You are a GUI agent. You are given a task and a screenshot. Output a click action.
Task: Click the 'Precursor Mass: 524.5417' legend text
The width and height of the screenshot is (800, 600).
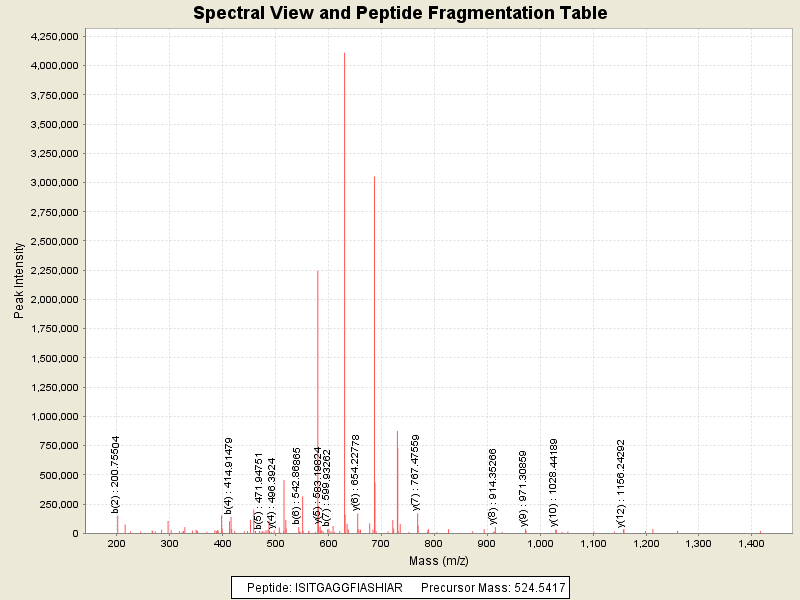point(492,588)
